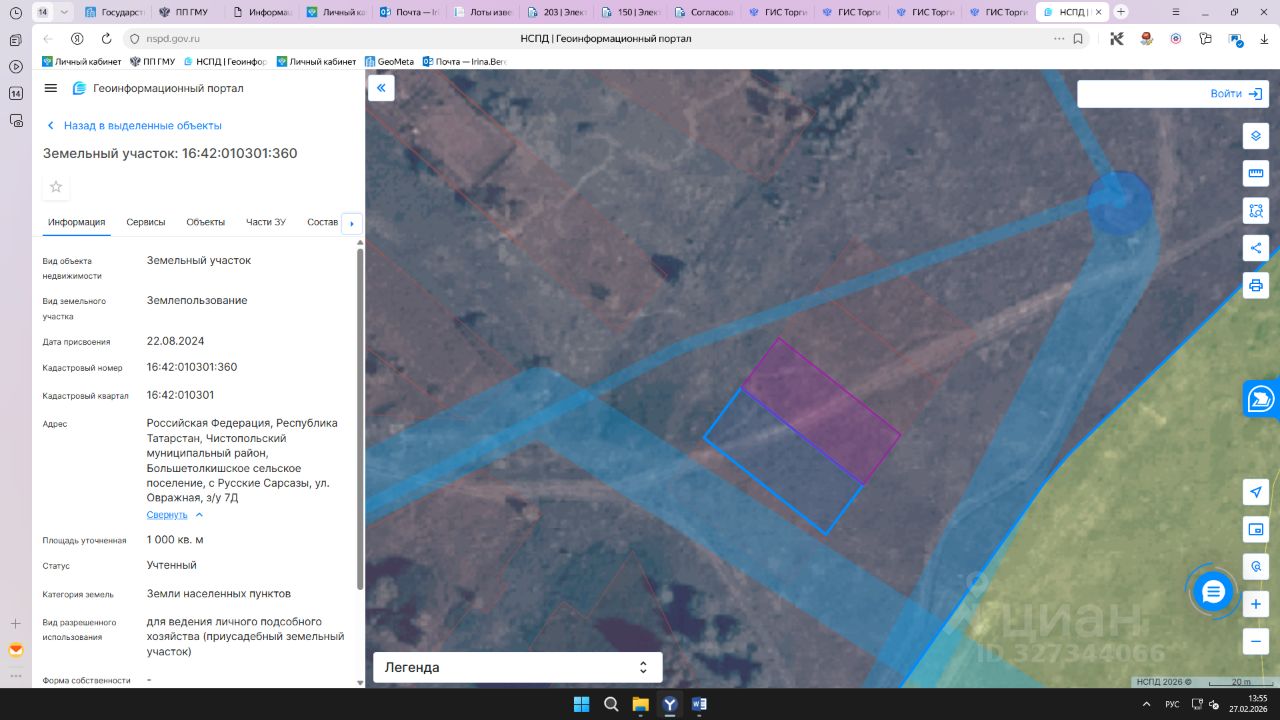Reload the browser page

106,39
